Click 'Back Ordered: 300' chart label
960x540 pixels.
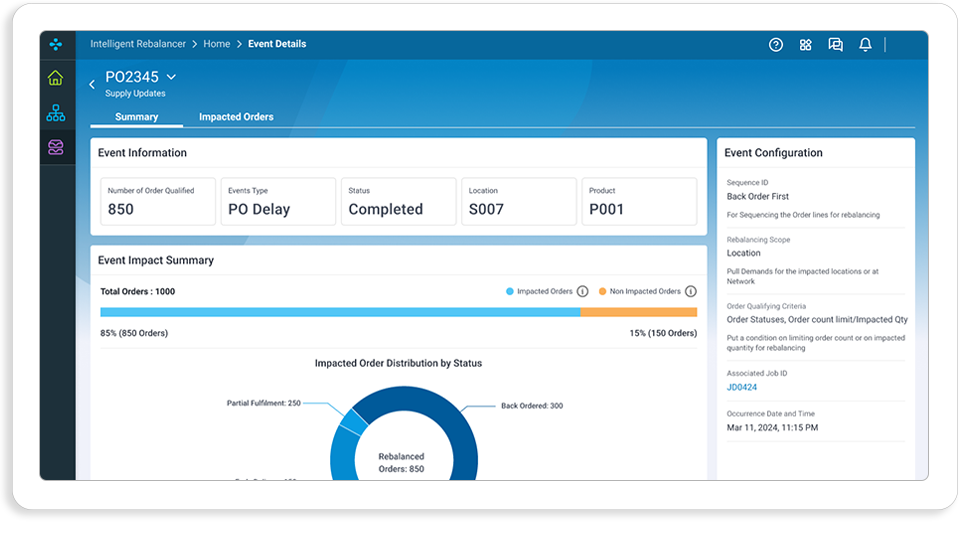point(532,405)
